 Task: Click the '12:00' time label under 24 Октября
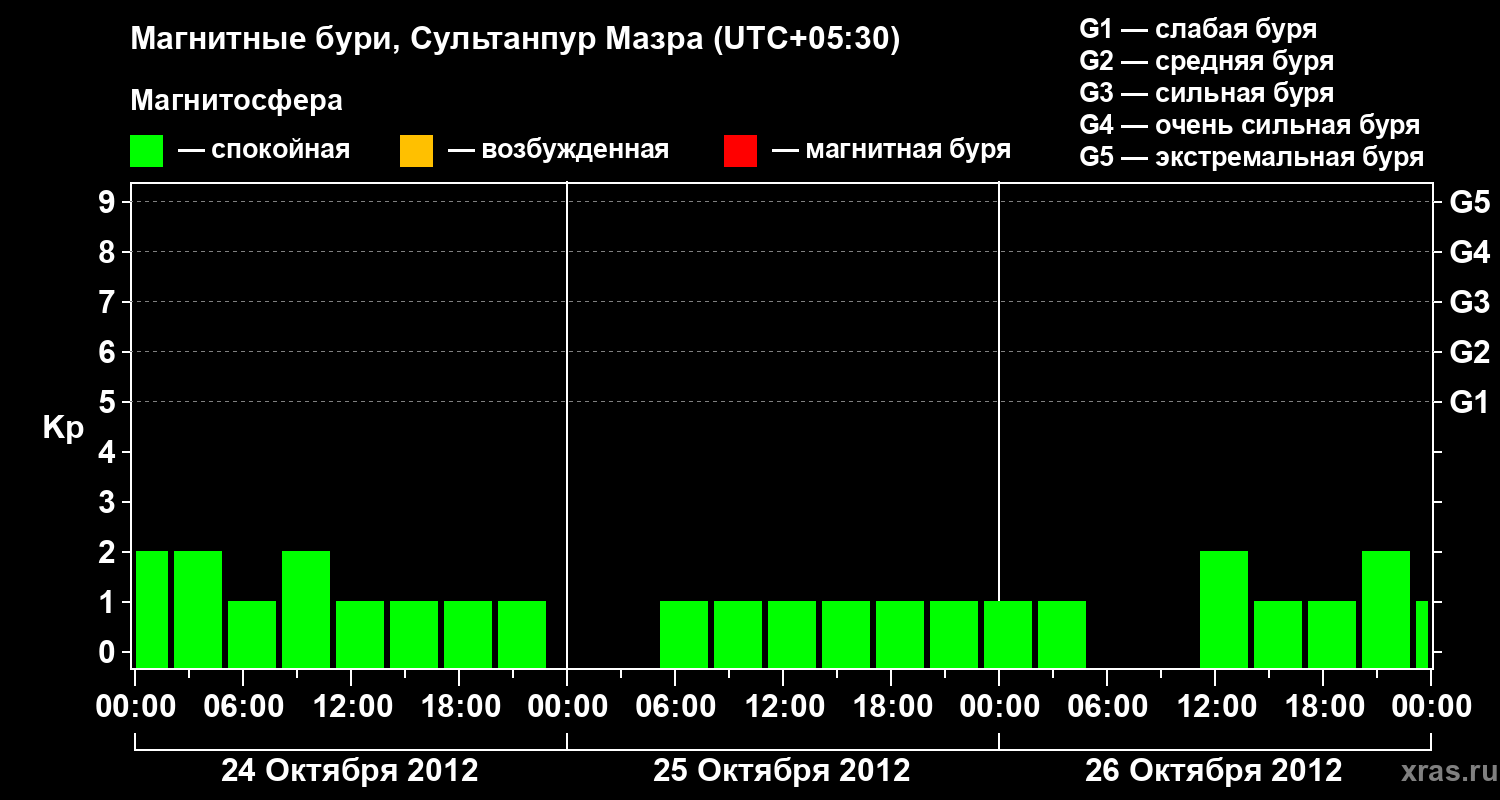click(x=352, y=707)
